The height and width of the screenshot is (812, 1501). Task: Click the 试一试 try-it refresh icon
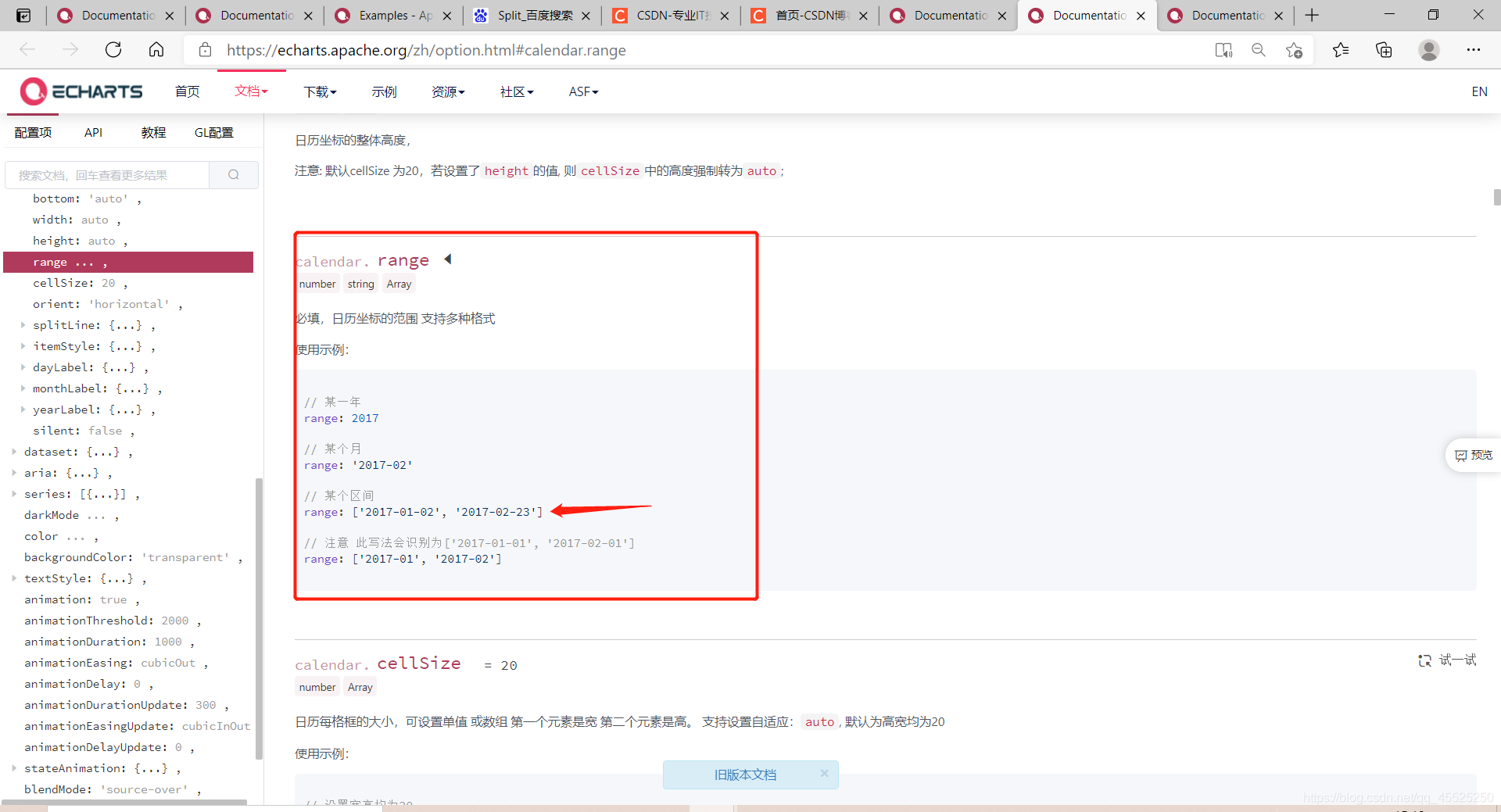point(1424,660)
